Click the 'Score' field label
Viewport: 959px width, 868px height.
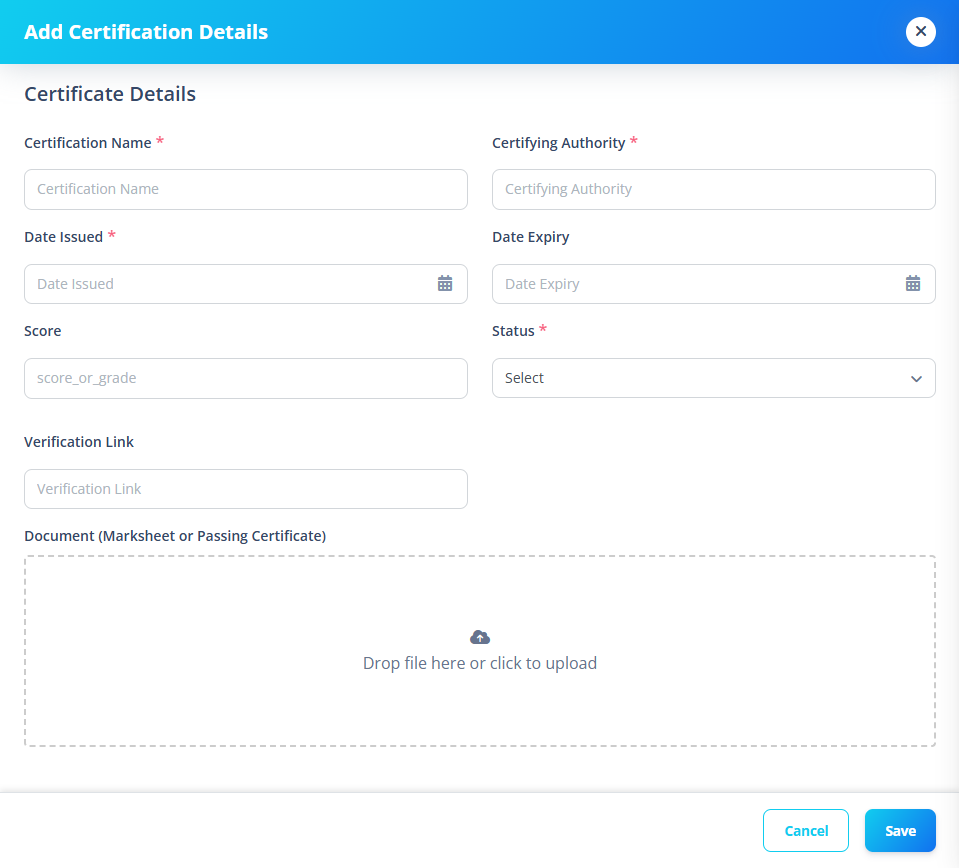pos(43,331)
